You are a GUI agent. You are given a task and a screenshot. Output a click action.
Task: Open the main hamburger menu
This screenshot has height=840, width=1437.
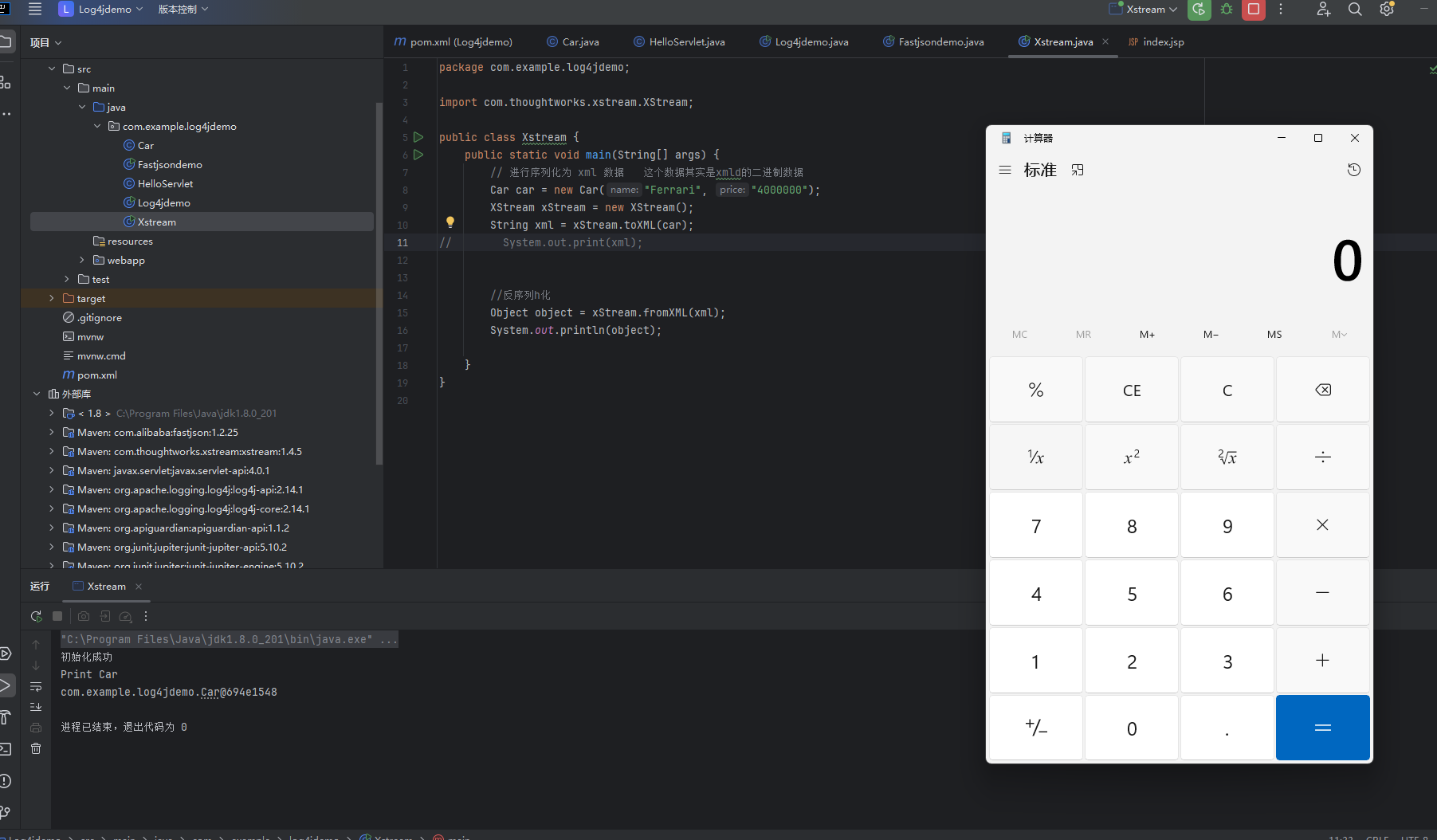click(x=34, y=9)
